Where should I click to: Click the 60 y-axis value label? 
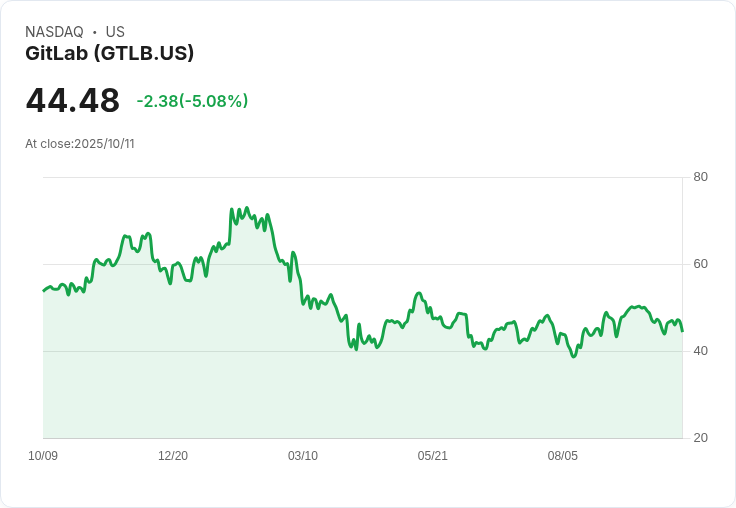click(700, 264)
